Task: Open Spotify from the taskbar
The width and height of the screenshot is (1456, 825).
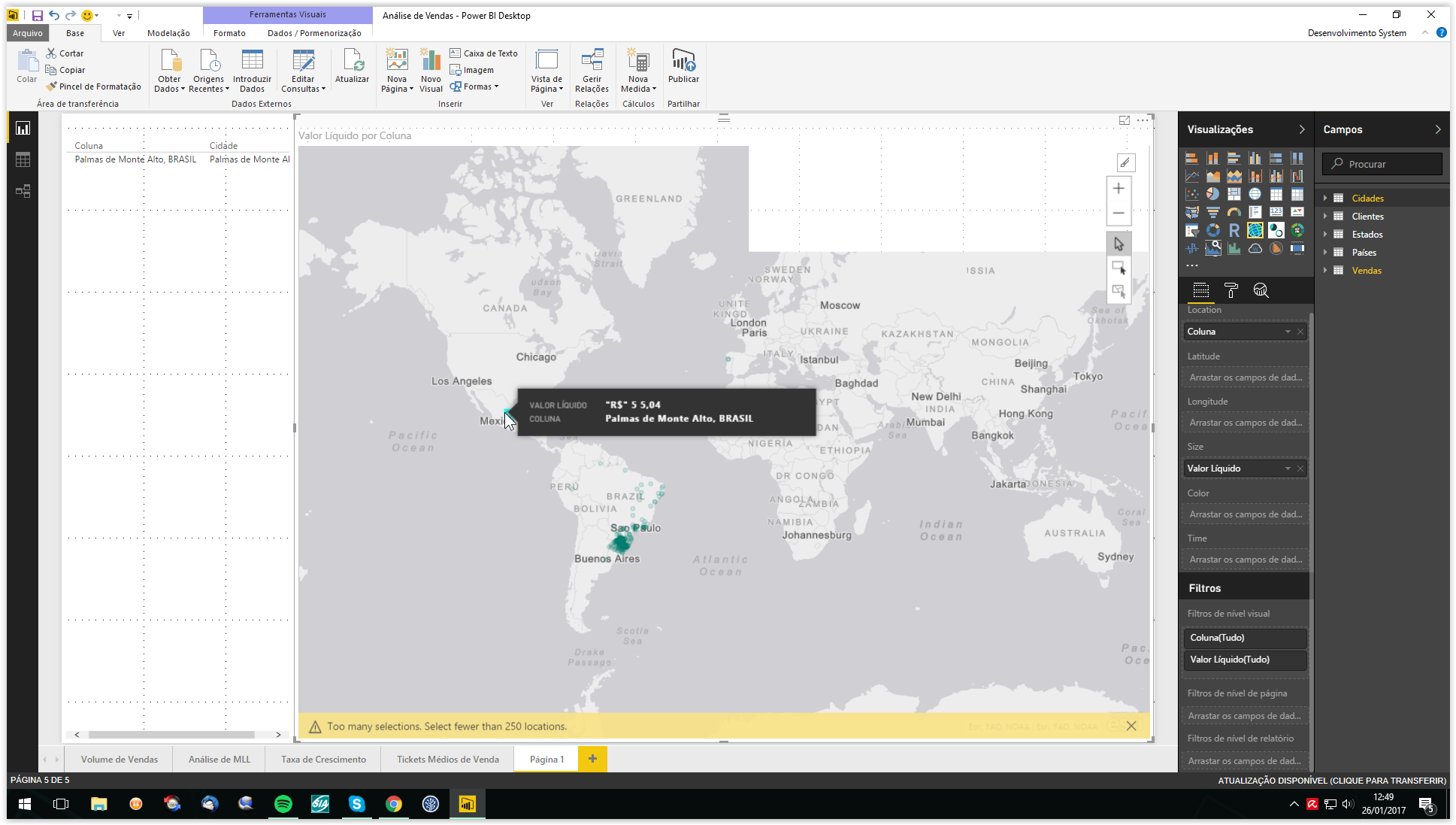Action: point(283,804)
